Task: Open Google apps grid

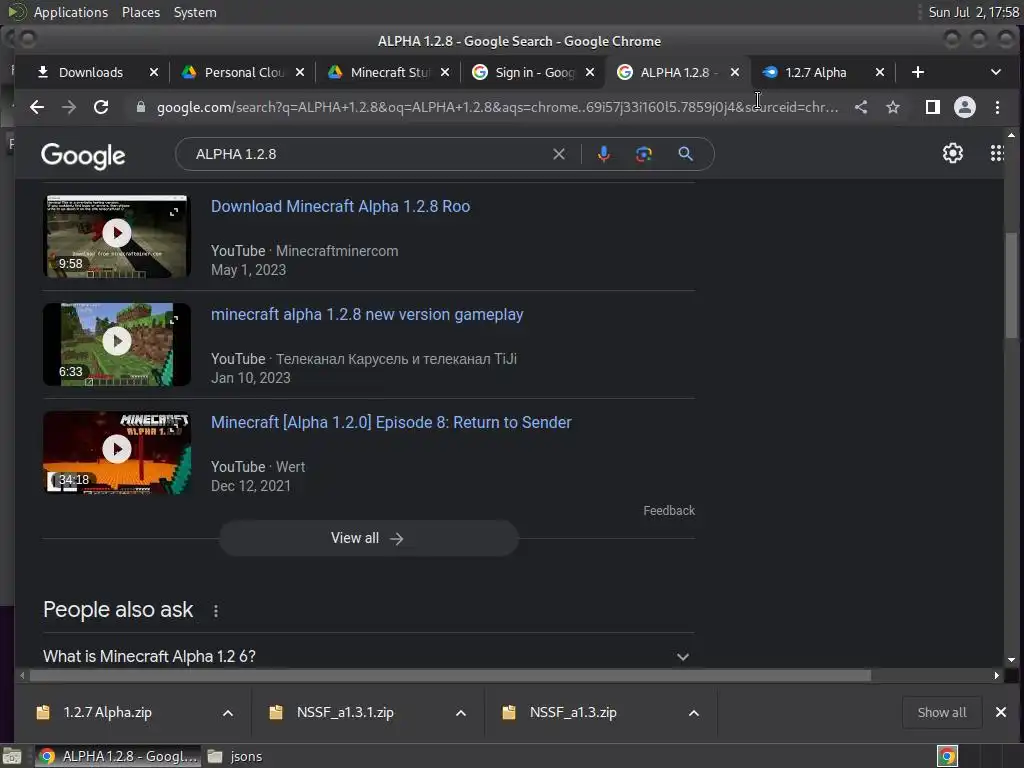Action: pos(997,153)
